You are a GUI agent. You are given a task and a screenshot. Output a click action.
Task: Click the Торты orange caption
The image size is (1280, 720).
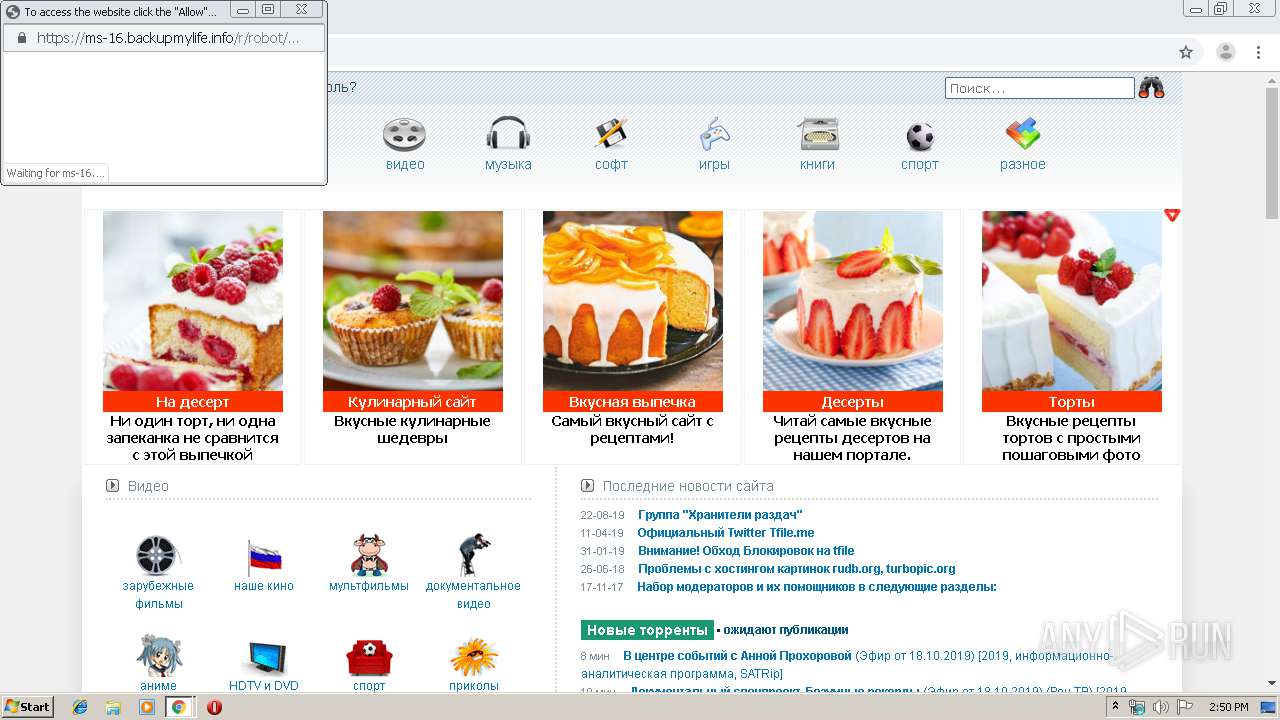pos(1072,402)
